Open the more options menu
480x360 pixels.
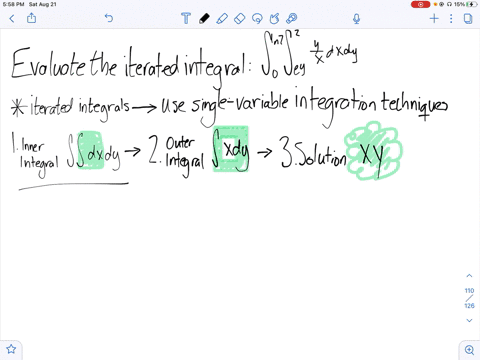point(451,18)
